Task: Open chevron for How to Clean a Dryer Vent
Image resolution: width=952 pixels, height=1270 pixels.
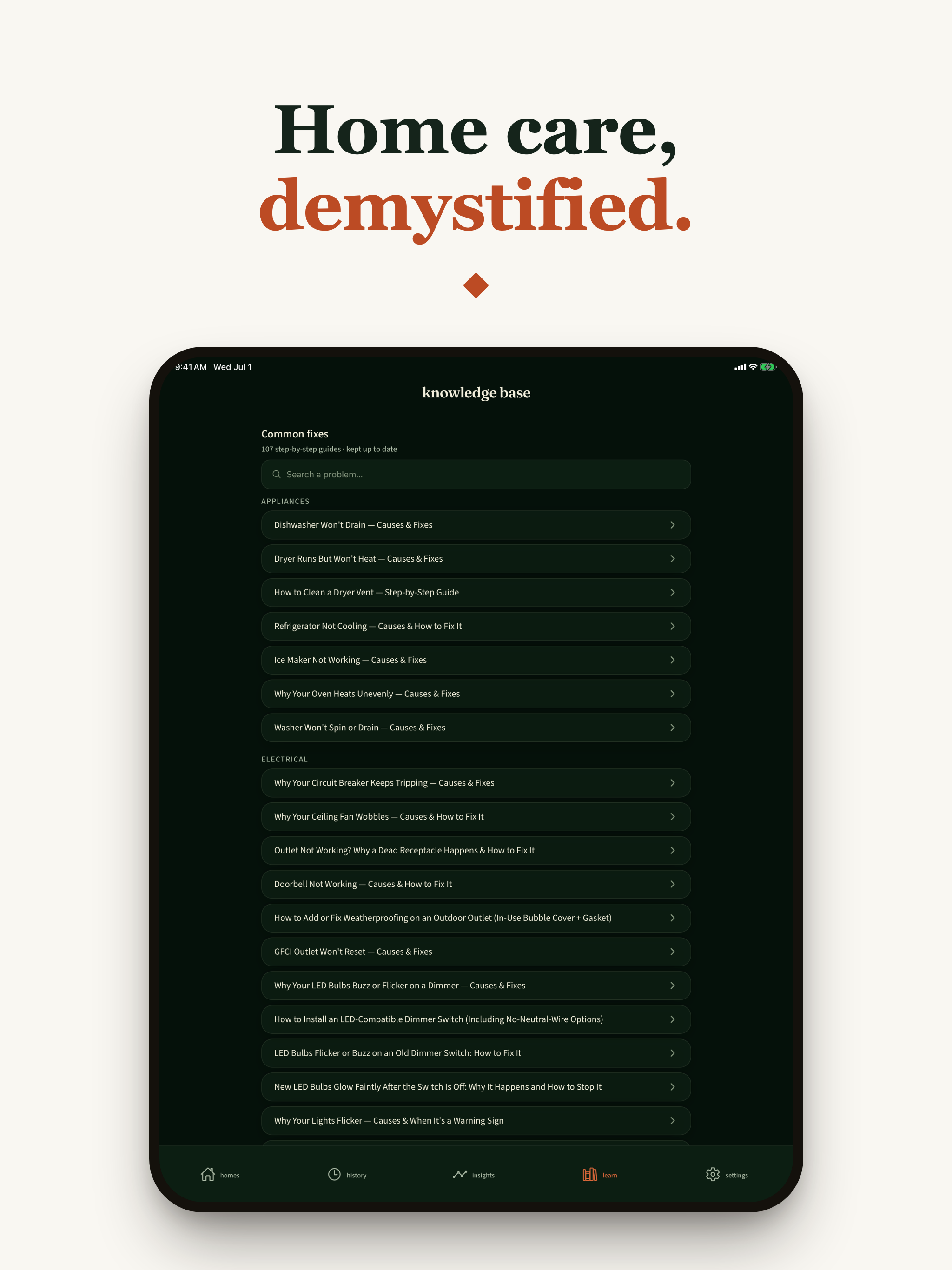Action: [672, 593]
